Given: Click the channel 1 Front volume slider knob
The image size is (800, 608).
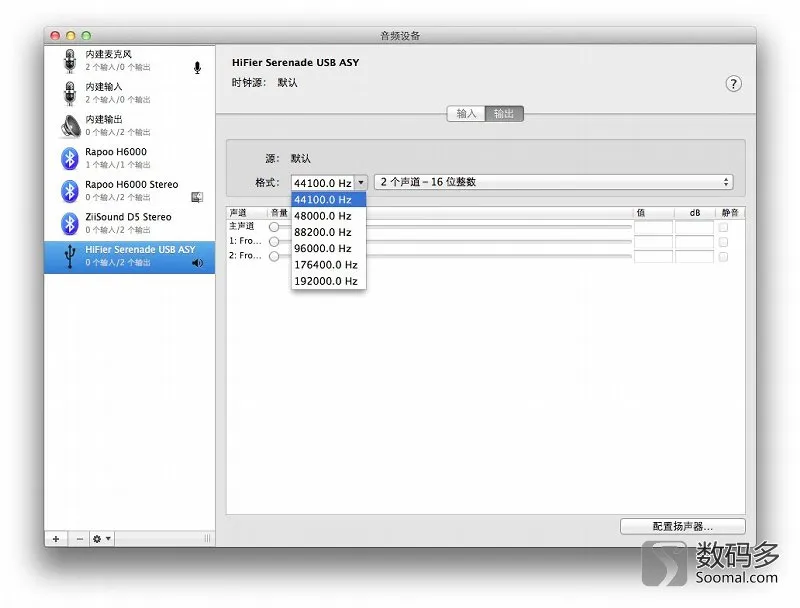Looking at the screenshot, I should coord(274,242).
